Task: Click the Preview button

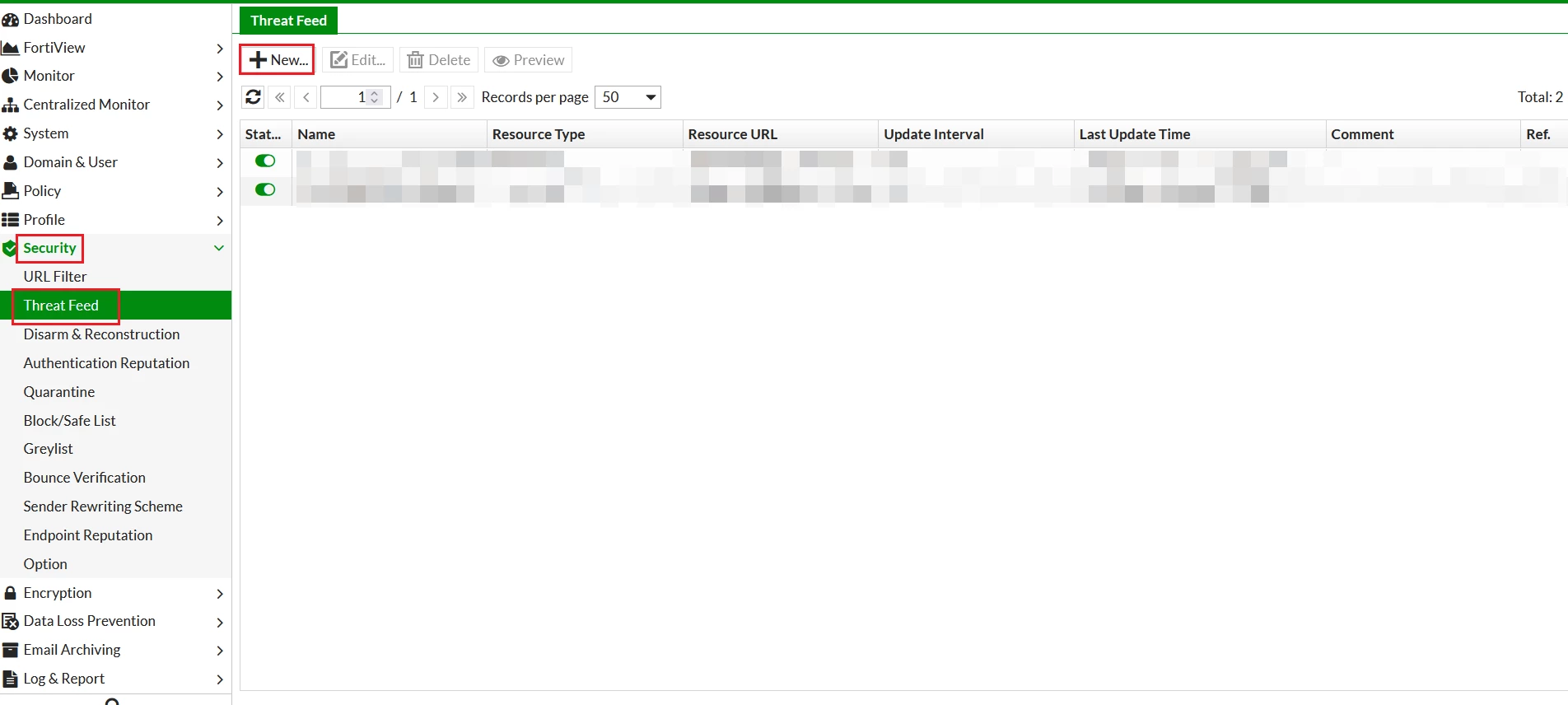Action: pos(528,60)
